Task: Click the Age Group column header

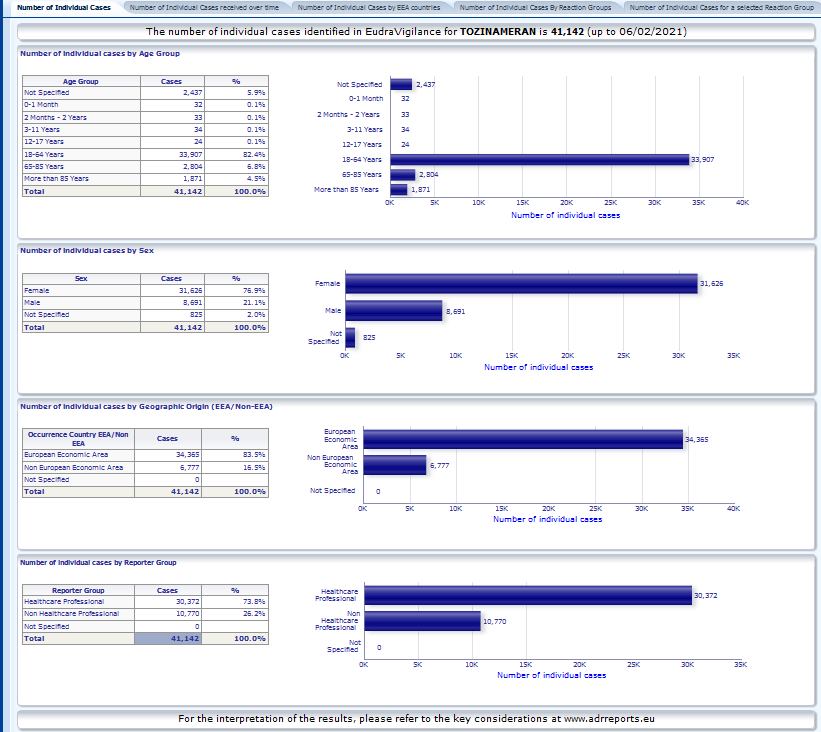Action: click(x=81, y=80)
